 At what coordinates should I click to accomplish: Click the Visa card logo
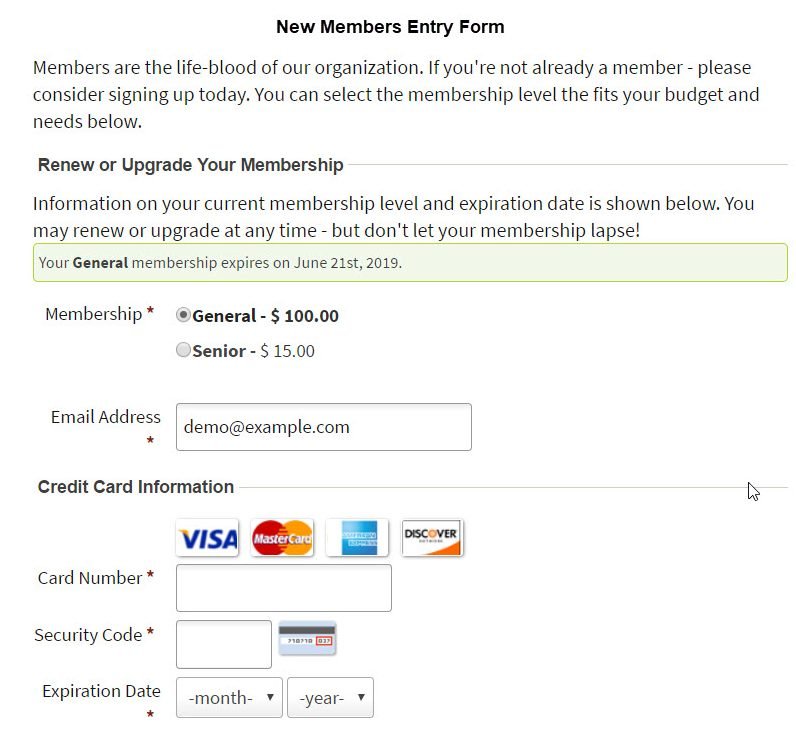[x=207, y=538]
